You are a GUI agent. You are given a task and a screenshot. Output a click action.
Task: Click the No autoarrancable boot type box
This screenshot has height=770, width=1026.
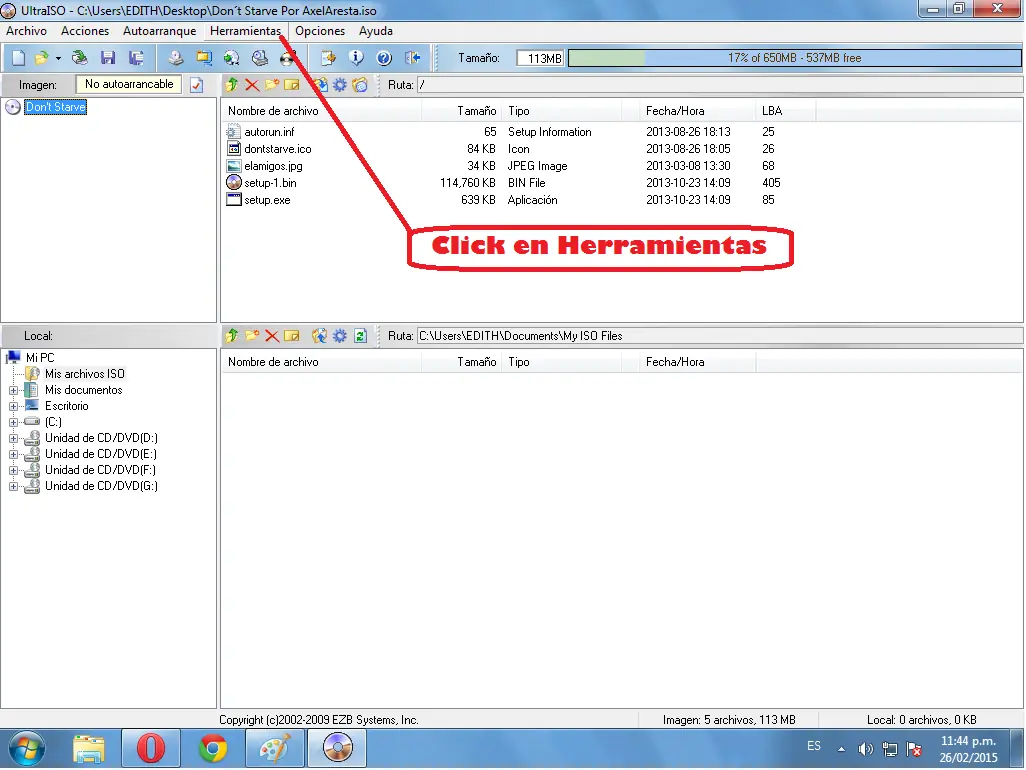(129, 84)
